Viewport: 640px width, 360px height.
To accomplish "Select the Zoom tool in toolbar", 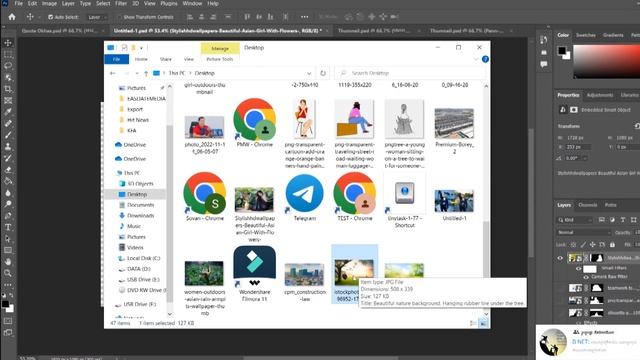I will coord(8,273).
